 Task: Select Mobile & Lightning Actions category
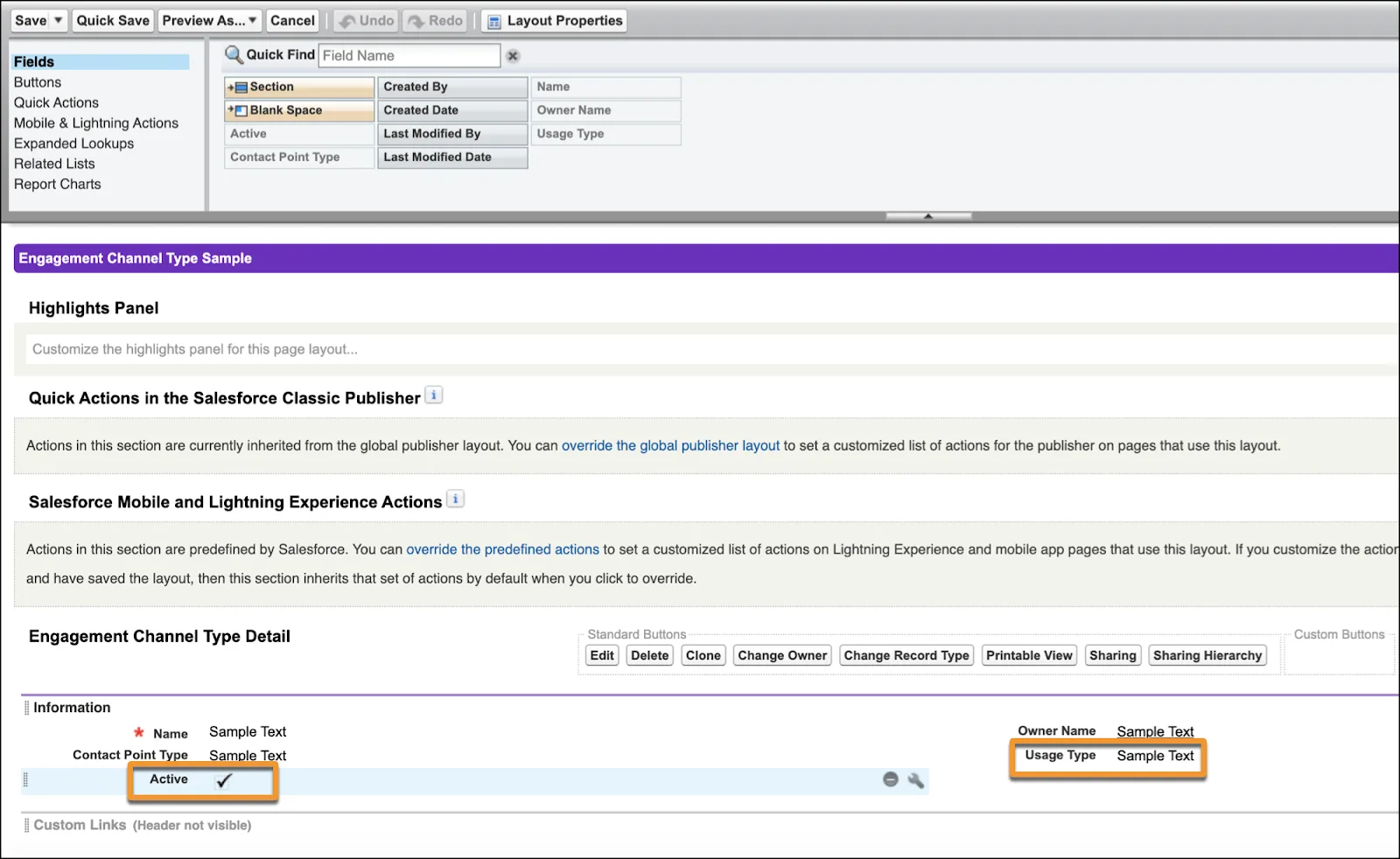pos(96,123)
